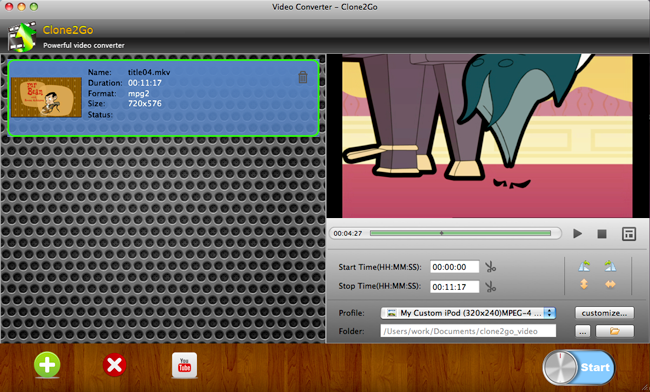
Task: Flip video horizontally with orange arrows
Action: [x=610, y=284]
